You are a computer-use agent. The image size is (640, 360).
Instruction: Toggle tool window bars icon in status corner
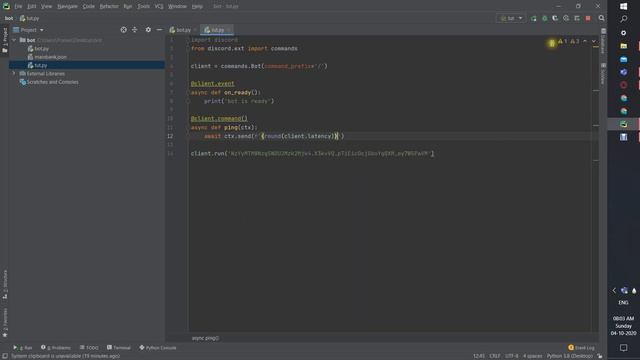coord(5,356)
